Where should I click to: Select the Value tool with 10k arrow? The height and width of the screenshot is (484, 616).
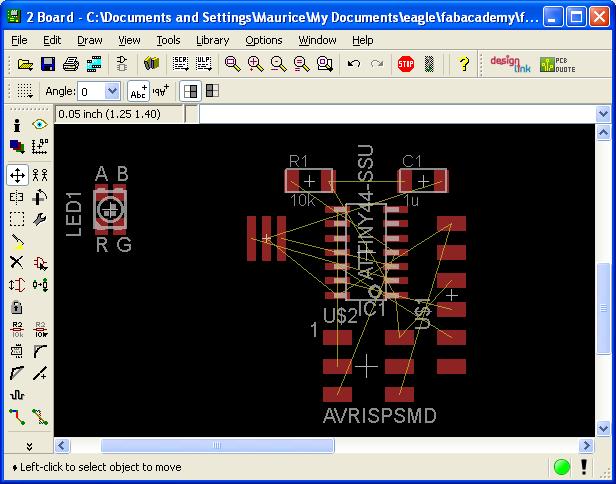click(40, 329)
